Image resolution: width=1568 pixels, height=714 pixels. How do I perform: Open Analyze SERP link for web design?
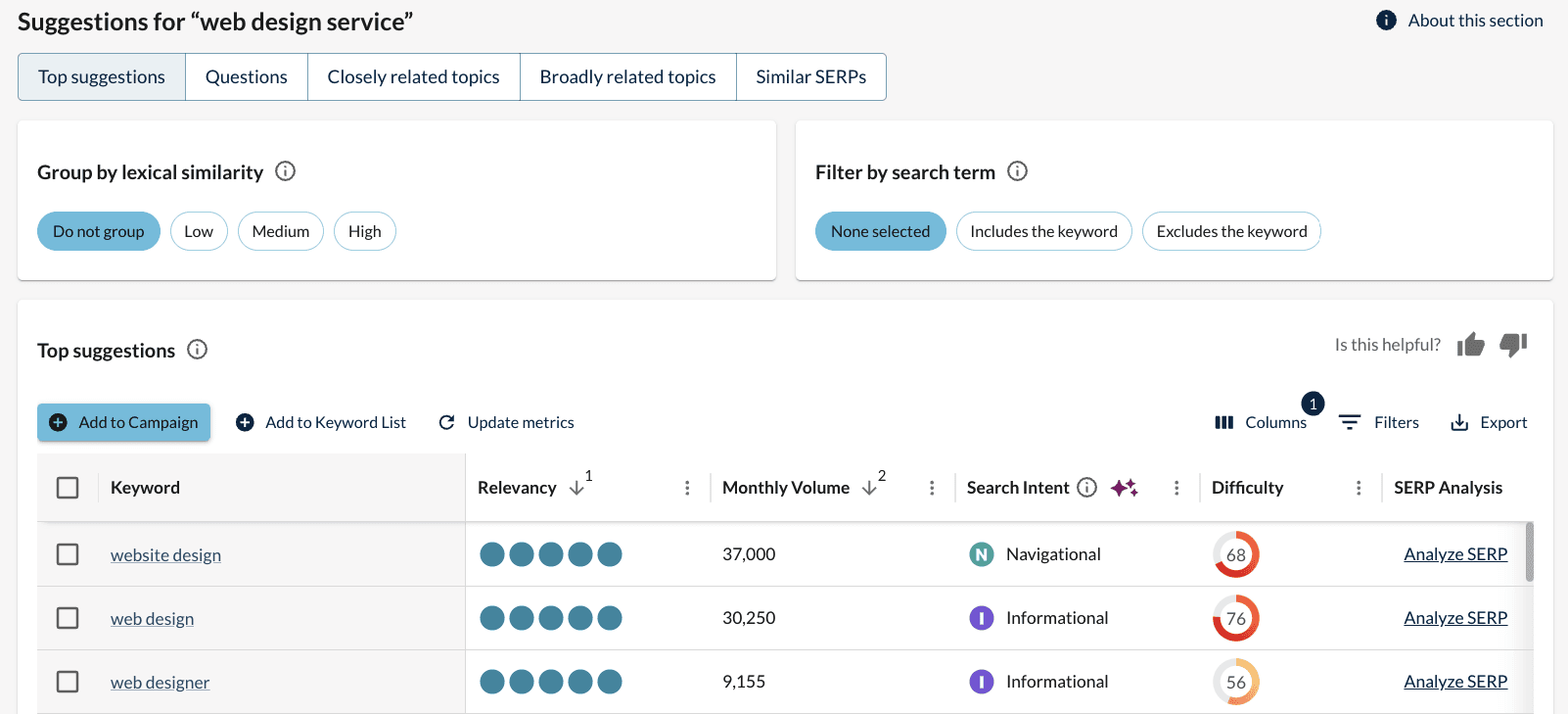[1454, 618]
